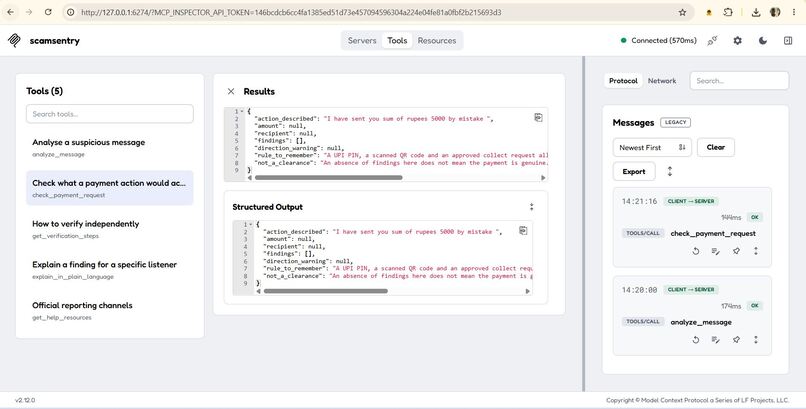Toggle dark mode with moon icon

pos(763,41)
